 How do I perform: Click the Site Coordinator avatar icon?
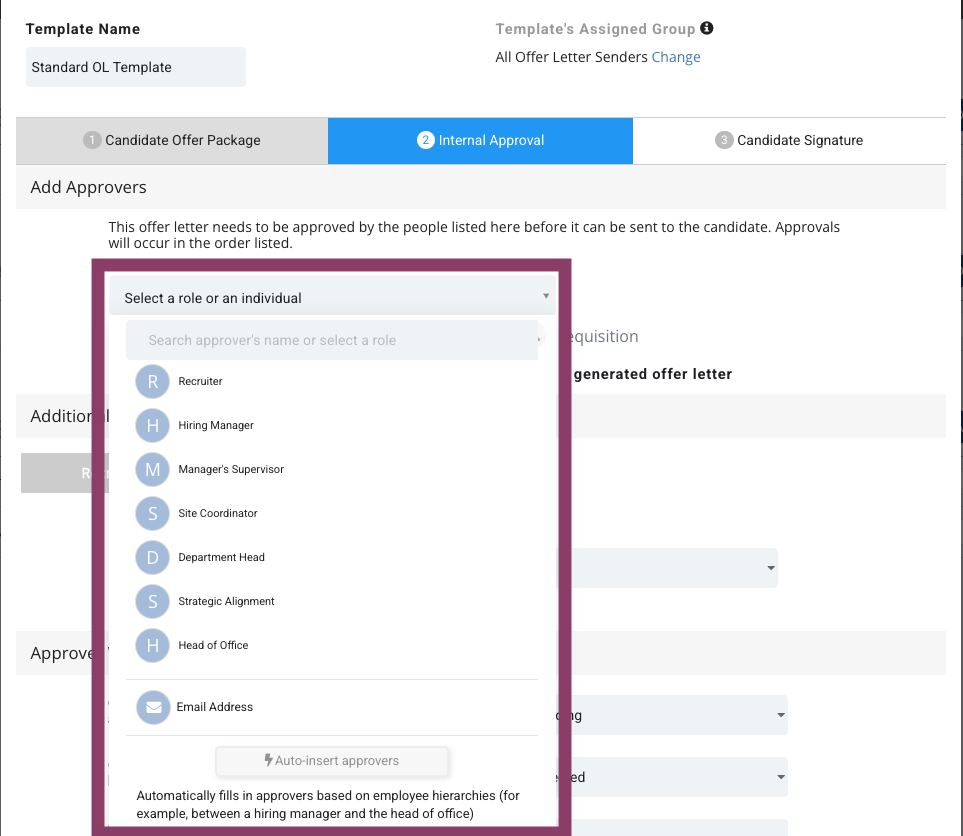tap(152, 514)
